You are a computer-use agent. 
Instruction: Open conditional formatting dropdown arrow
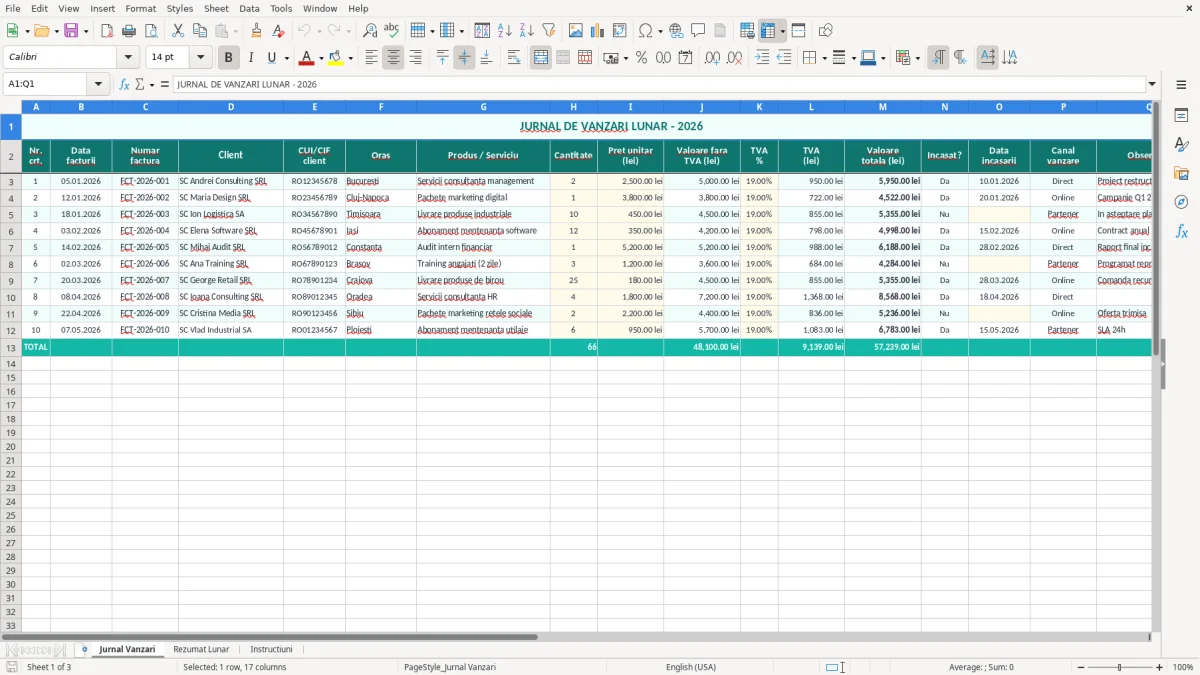tap(917, 58)
